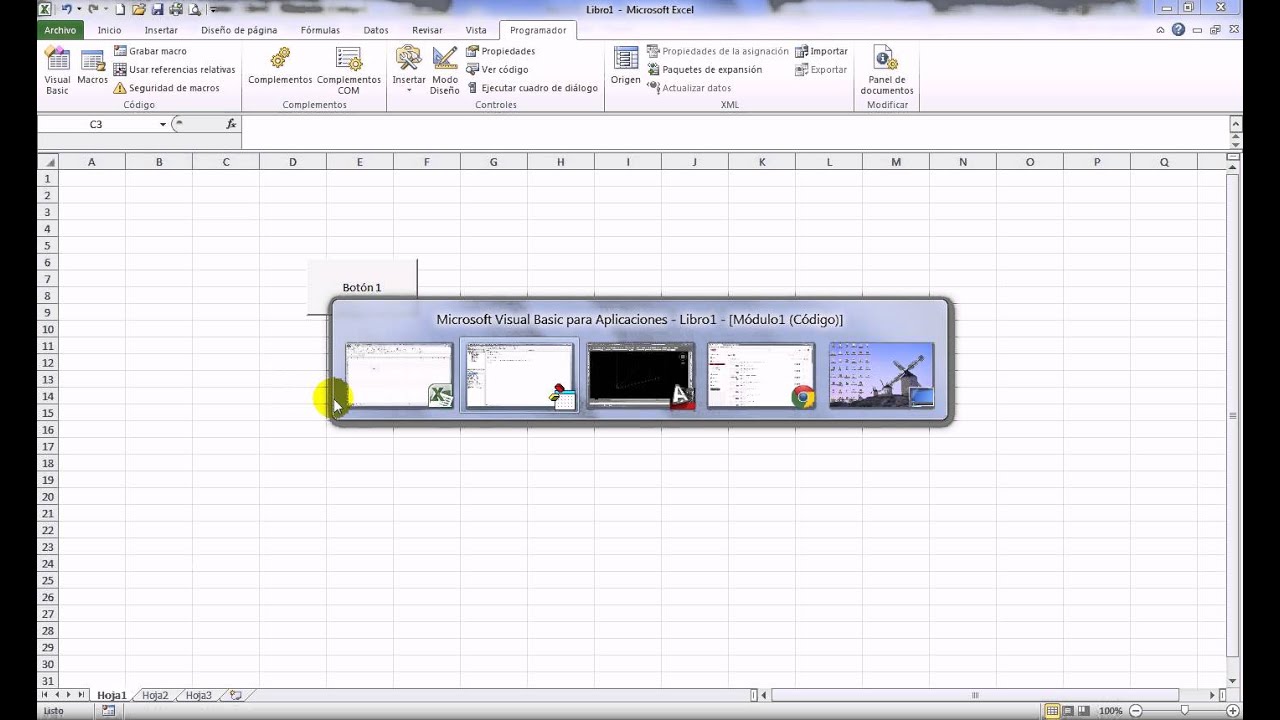1280x720 pixels.
Task: Open the Visual Basic editor
Action: [x=57, y=70]
